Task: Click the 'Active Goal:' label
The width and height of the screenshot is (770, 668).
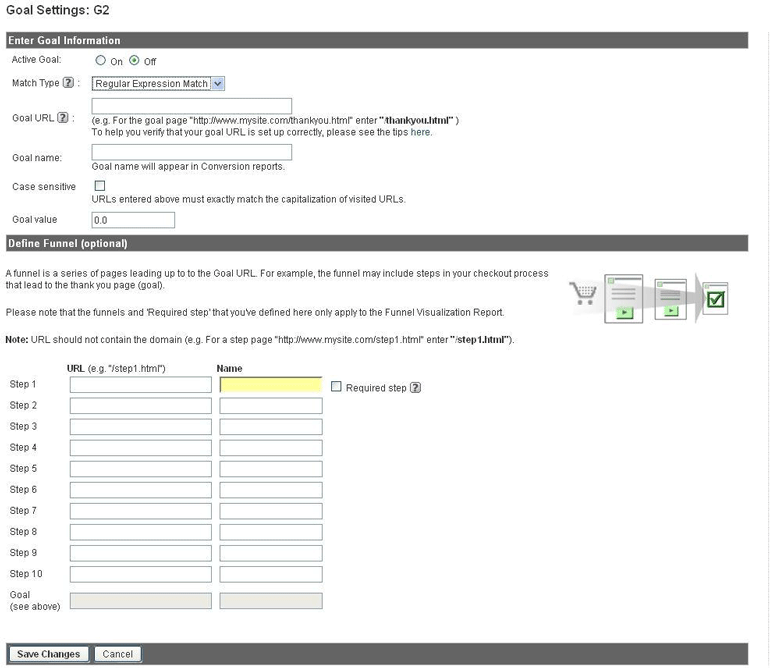Action: tap(36, 59)
